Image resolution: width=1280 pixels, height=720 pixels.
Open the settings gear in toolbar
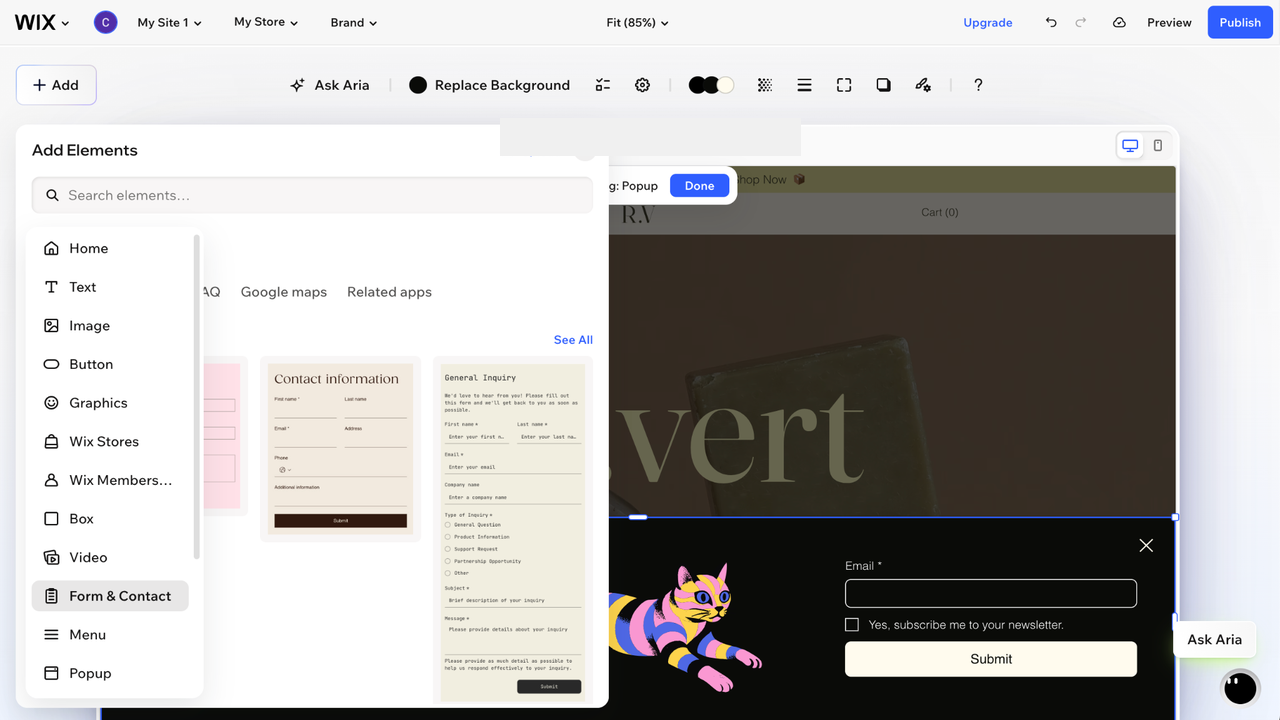(x=643, y=85)
